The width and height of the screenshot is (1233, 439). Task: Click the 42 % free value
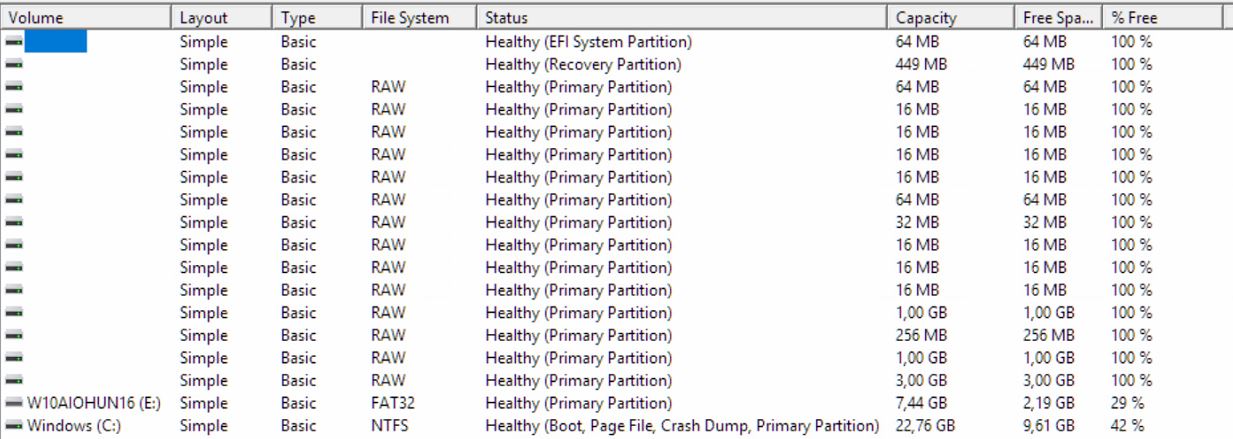pos(1127,426)
